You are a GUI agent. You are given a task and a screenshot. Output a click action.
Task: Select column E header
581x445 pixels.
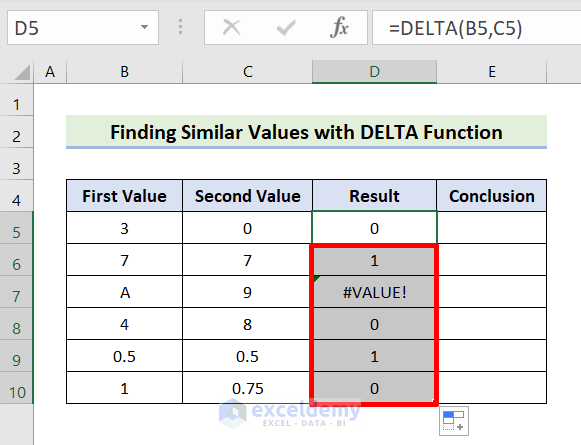point(492,72)
